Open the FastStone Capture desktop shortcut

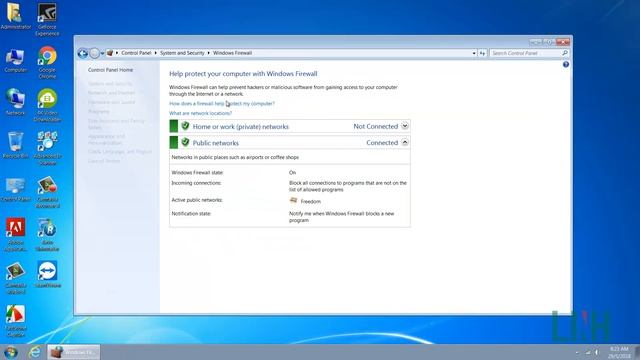[x=16, y=321]
